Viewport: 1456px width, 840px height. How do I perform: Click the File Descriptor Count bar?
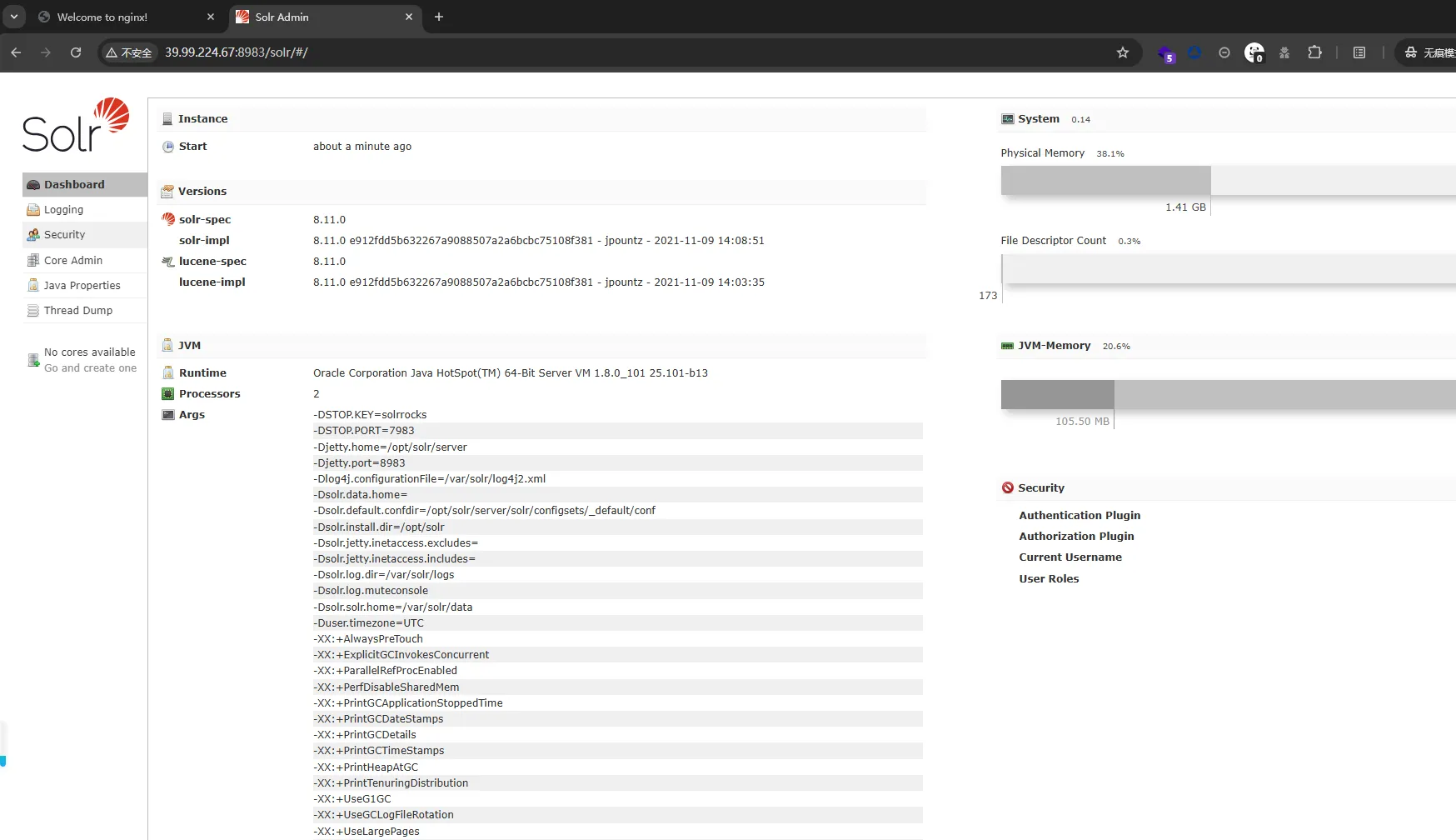[1229, 268]
